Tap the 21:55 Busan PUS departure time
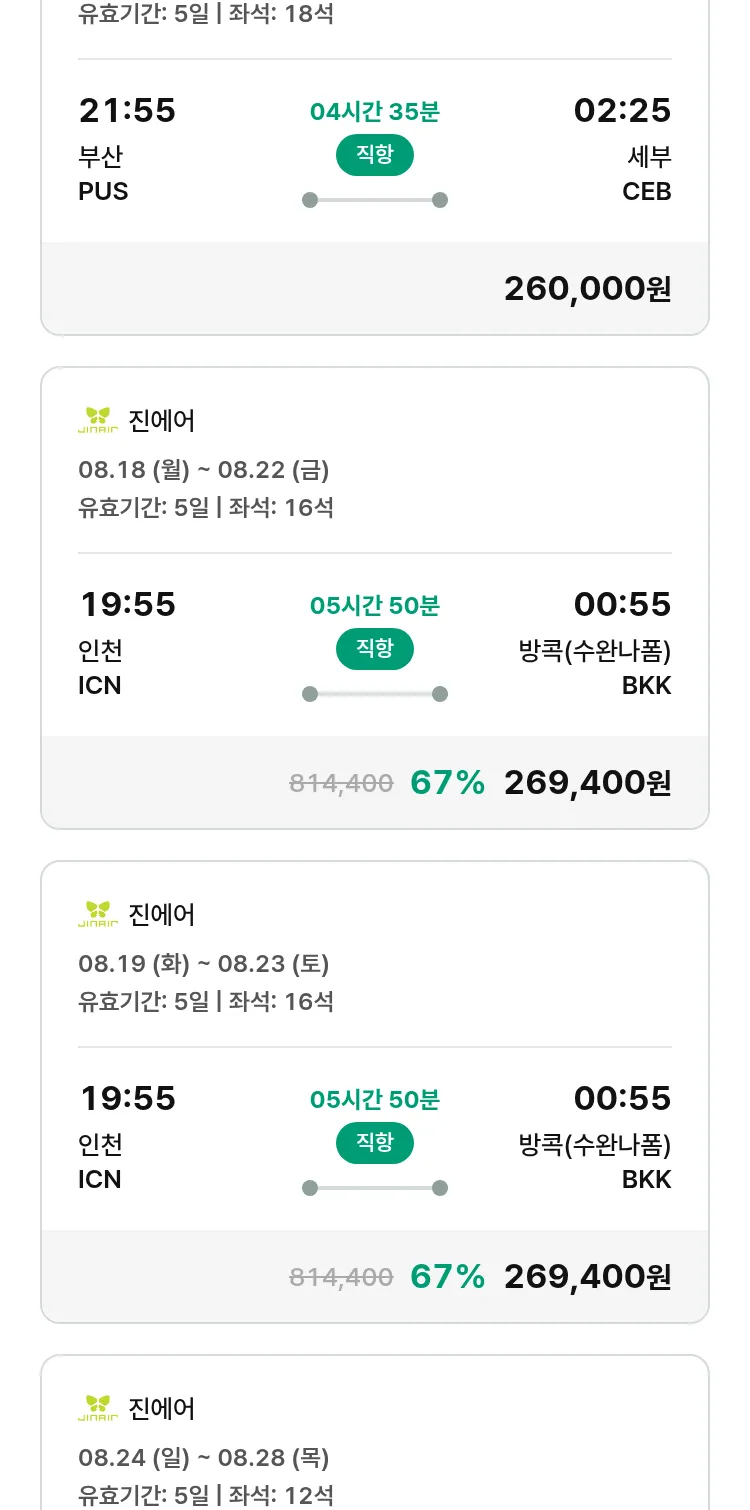This screenshot has width=750, height=1510. tap(127, 110)
